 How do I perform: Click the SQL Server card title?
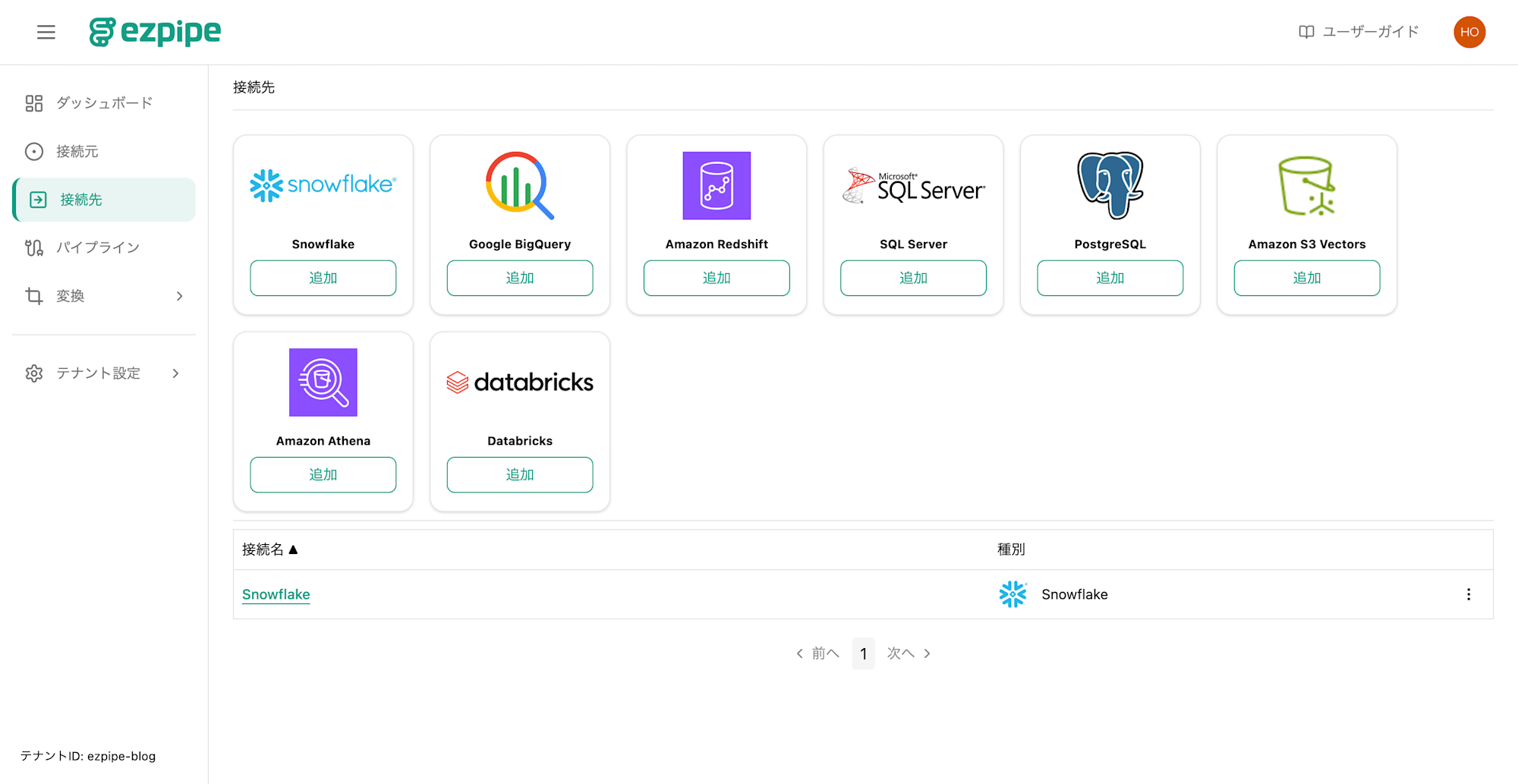point(913,244)
